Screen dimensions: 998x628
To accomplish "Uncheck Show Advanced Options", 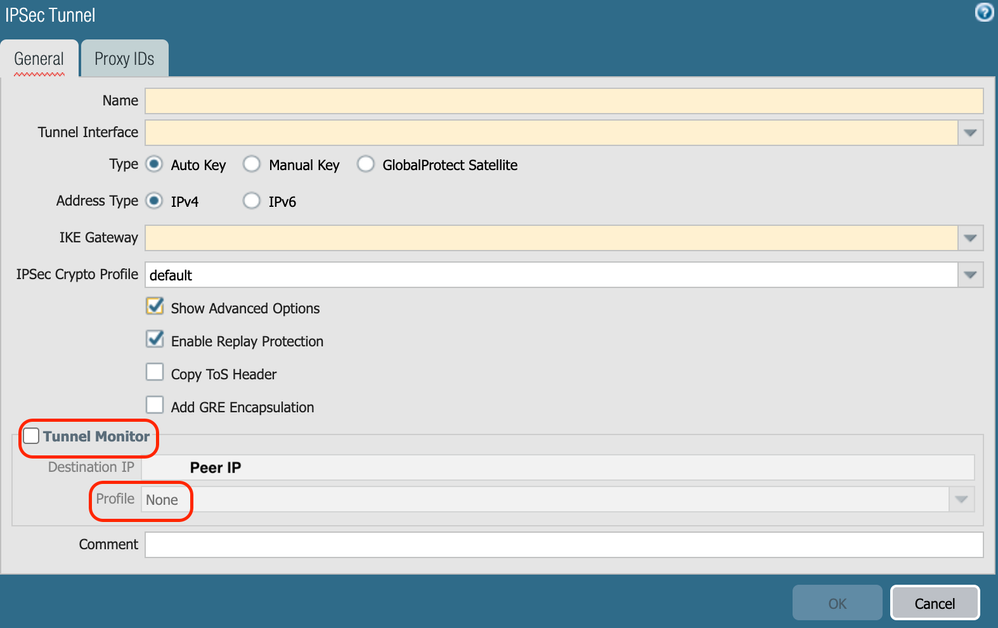I will (155, 307).
